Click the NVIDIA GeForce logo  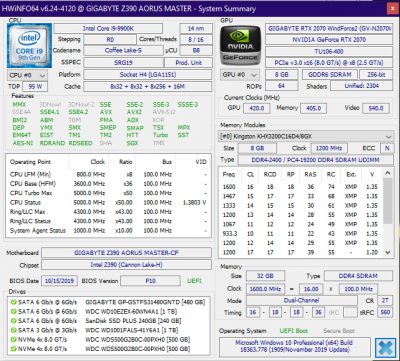240,46
